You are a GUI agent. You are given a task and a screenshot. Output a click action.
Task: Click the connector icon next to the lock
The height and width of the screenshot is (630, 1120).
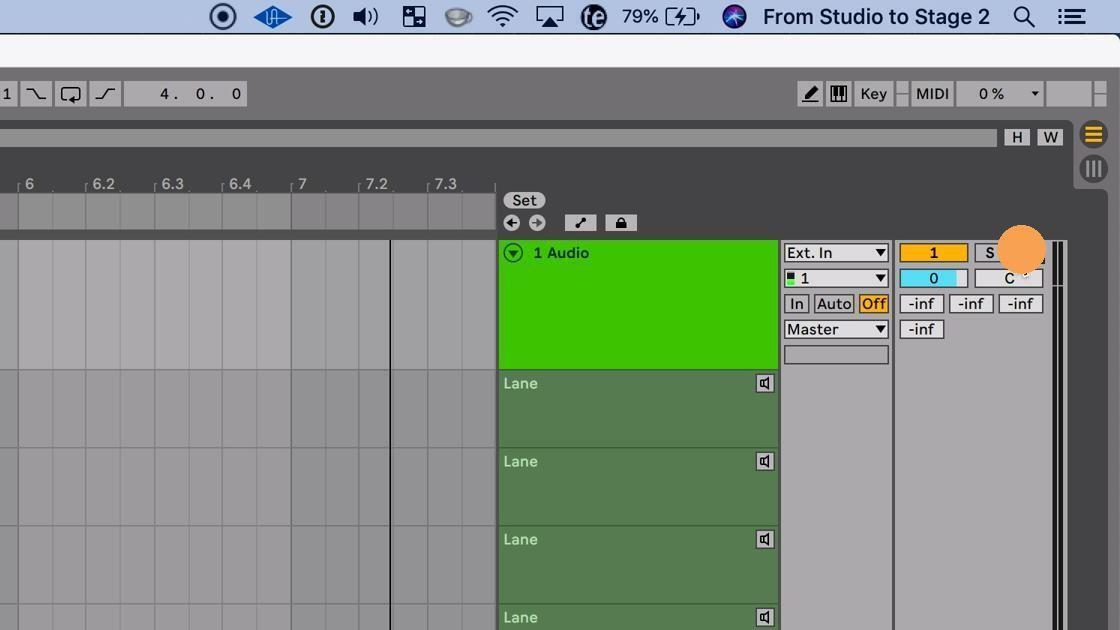click(580, 222)
